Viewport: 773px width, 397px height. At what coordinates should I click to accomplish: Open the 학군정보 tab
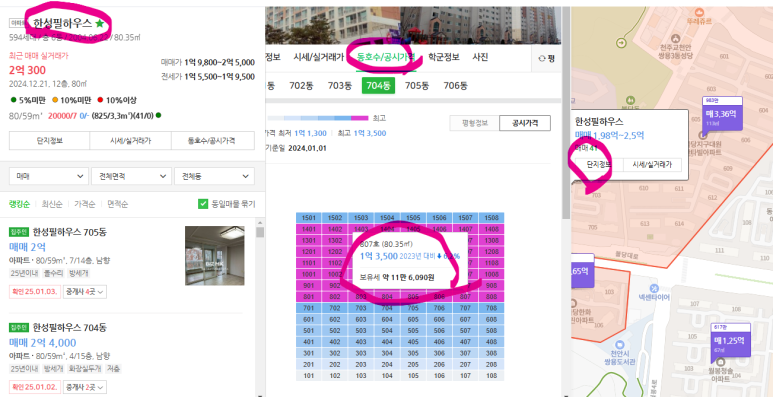pyautogui.click(x=444, y=57)
